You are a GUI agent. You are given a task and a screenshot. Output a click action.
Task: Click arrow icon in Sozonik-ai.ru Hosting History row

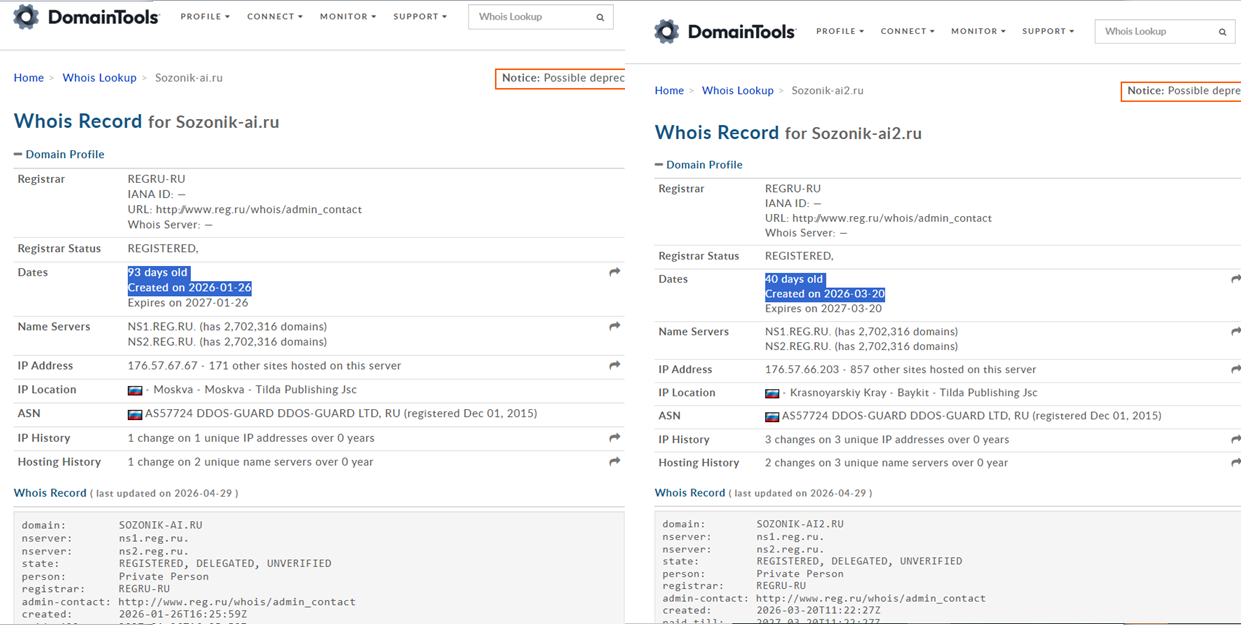(x=614, y=462)
